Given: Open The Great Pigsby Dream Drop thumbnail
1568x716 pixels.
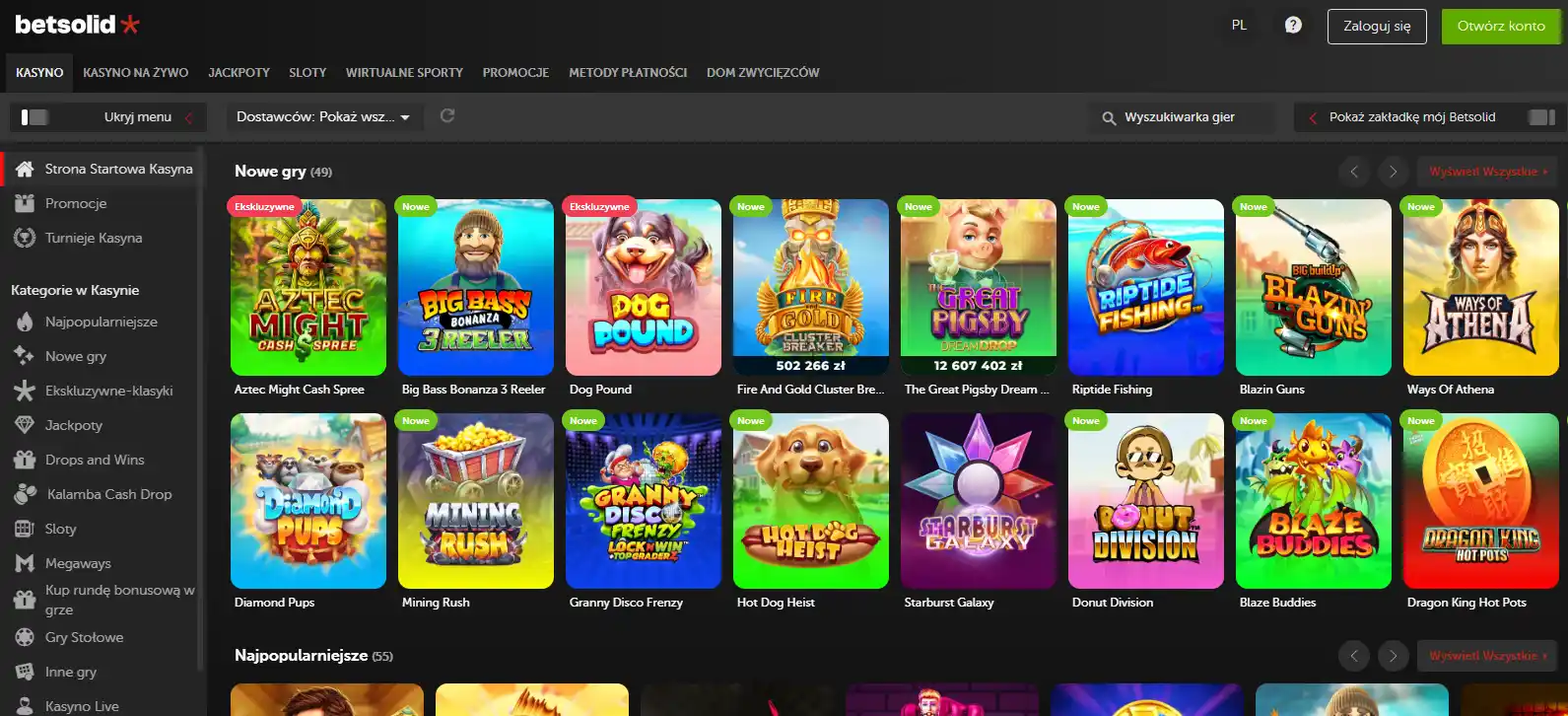Looking at the screenshot, I should (979, 288).
